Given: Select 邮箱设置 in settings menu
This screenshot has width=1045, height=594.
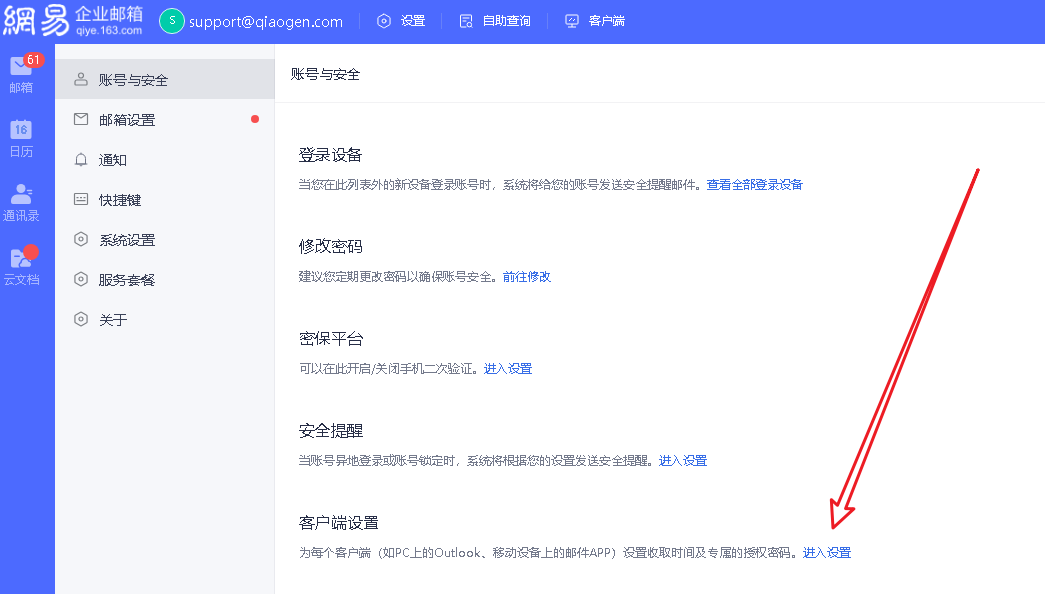Looking at the screenshot, I should coord(127,120).
